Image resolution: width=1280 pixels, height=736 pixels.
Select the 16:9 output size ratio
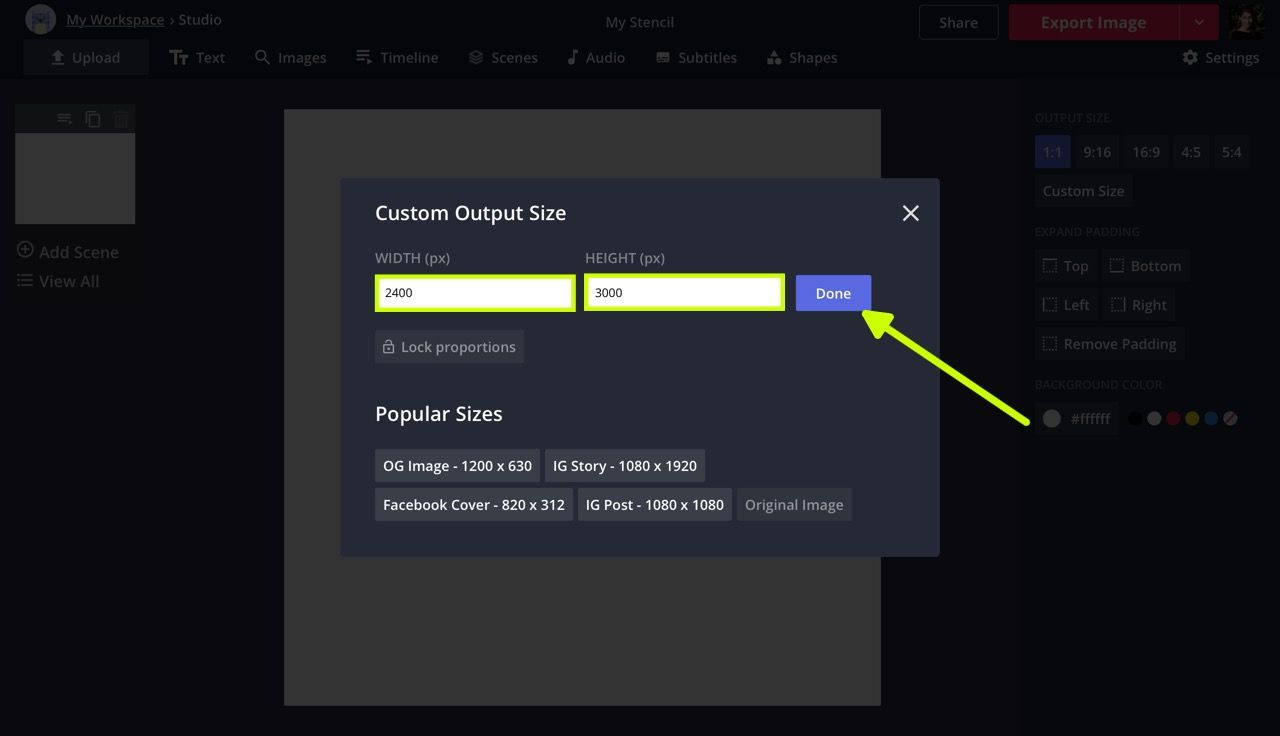point(1146,152)
